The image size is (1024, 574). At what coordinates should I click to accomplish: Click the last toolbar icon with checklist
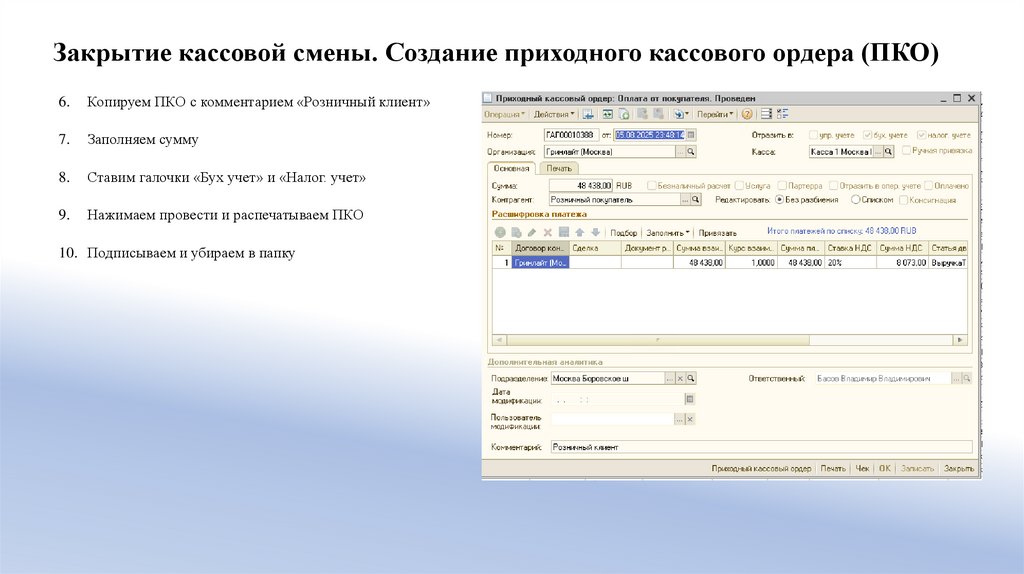tap(782, 114)
